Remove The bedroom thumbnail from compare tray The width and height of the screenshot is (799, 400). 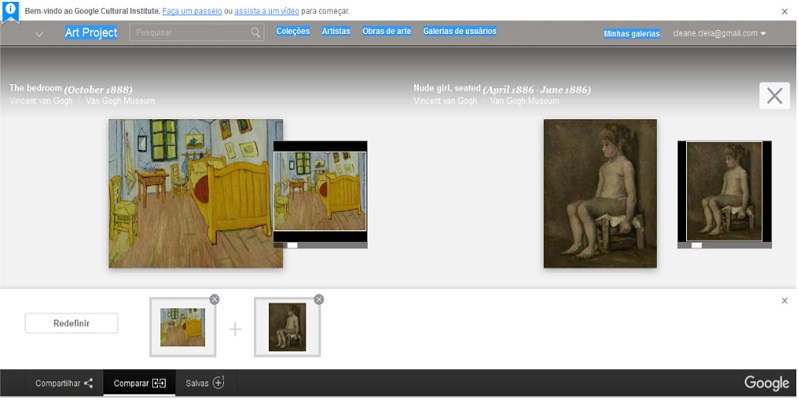[214, 299]
